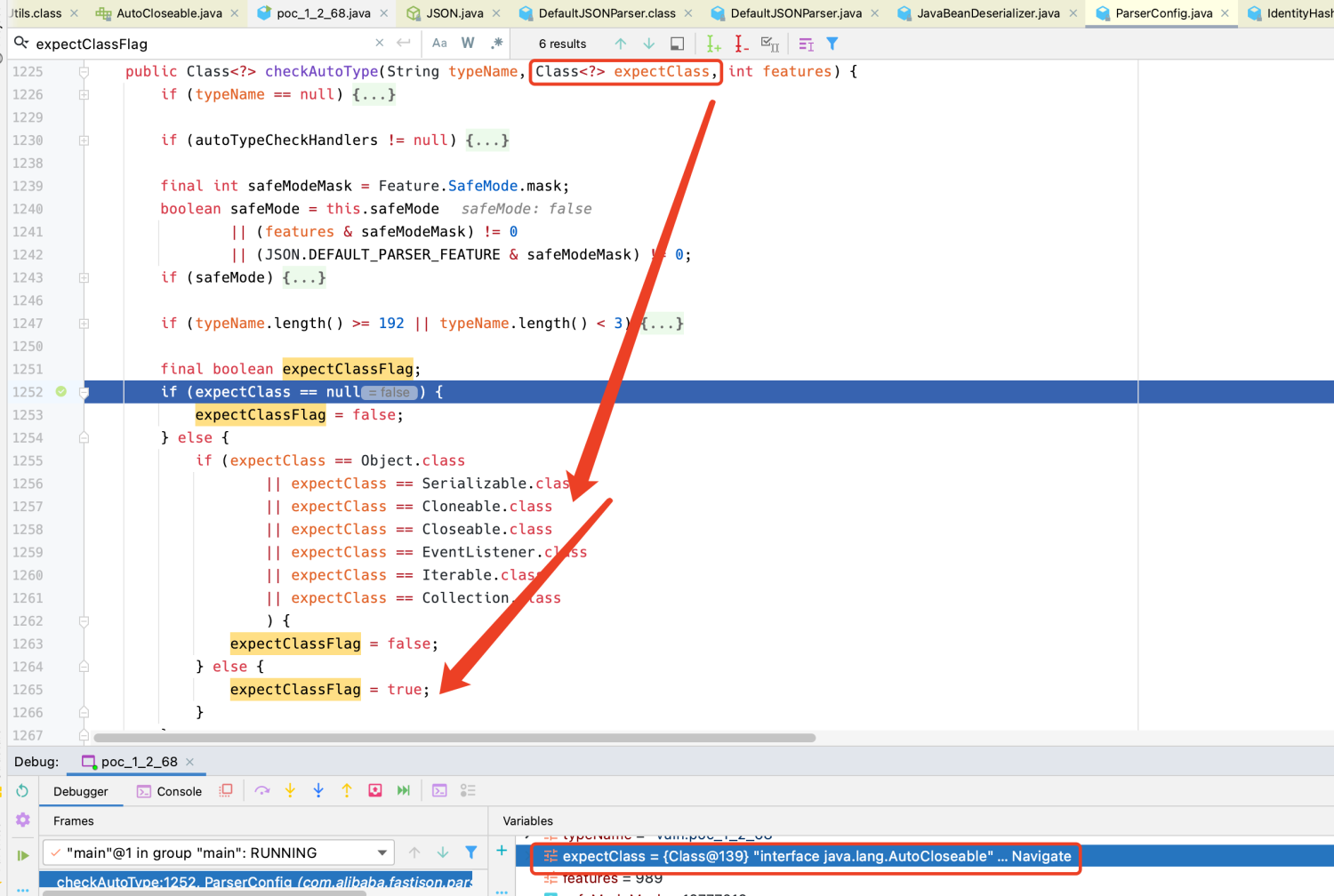Open the AutoCloseable.java tab

(x=169, y=13)
